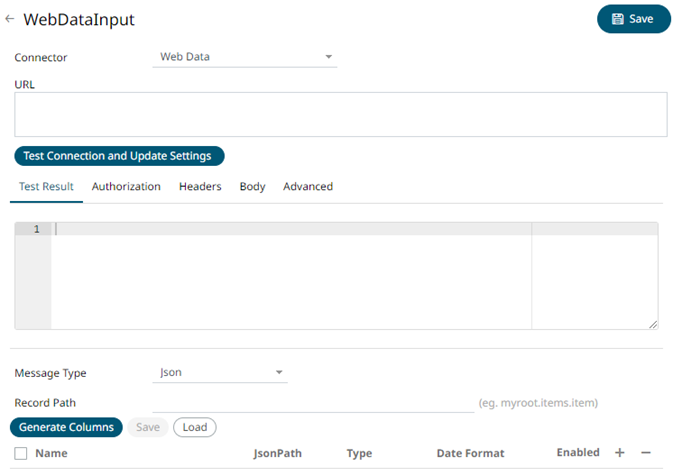Toggle the select-all checkbox beside Name
The height and width of the screenshot is (476, 673).
tap(21, 453)
